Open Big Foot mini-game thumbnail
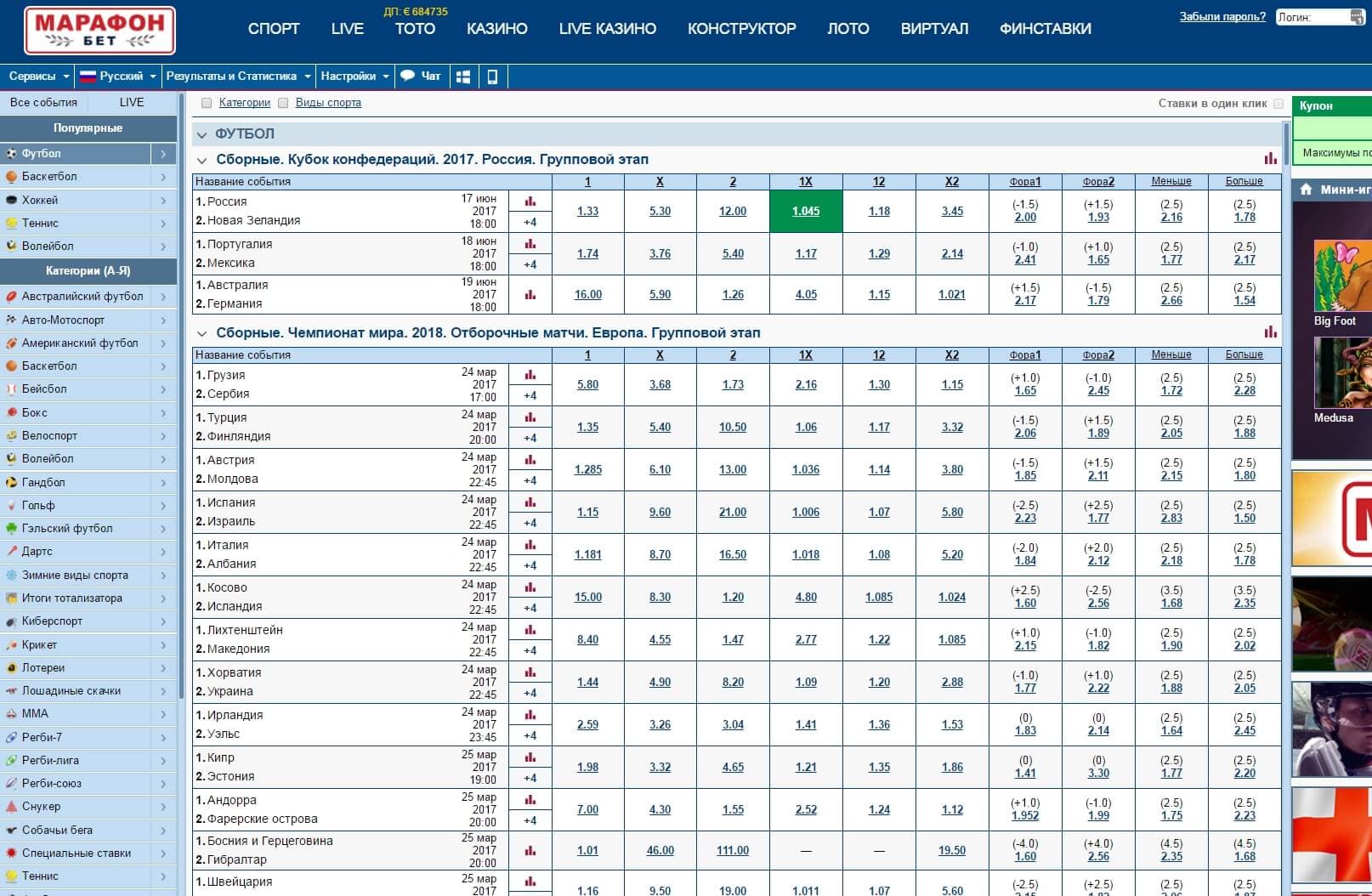Viewport: 1372px width, 896px height. coord(1343,276)
